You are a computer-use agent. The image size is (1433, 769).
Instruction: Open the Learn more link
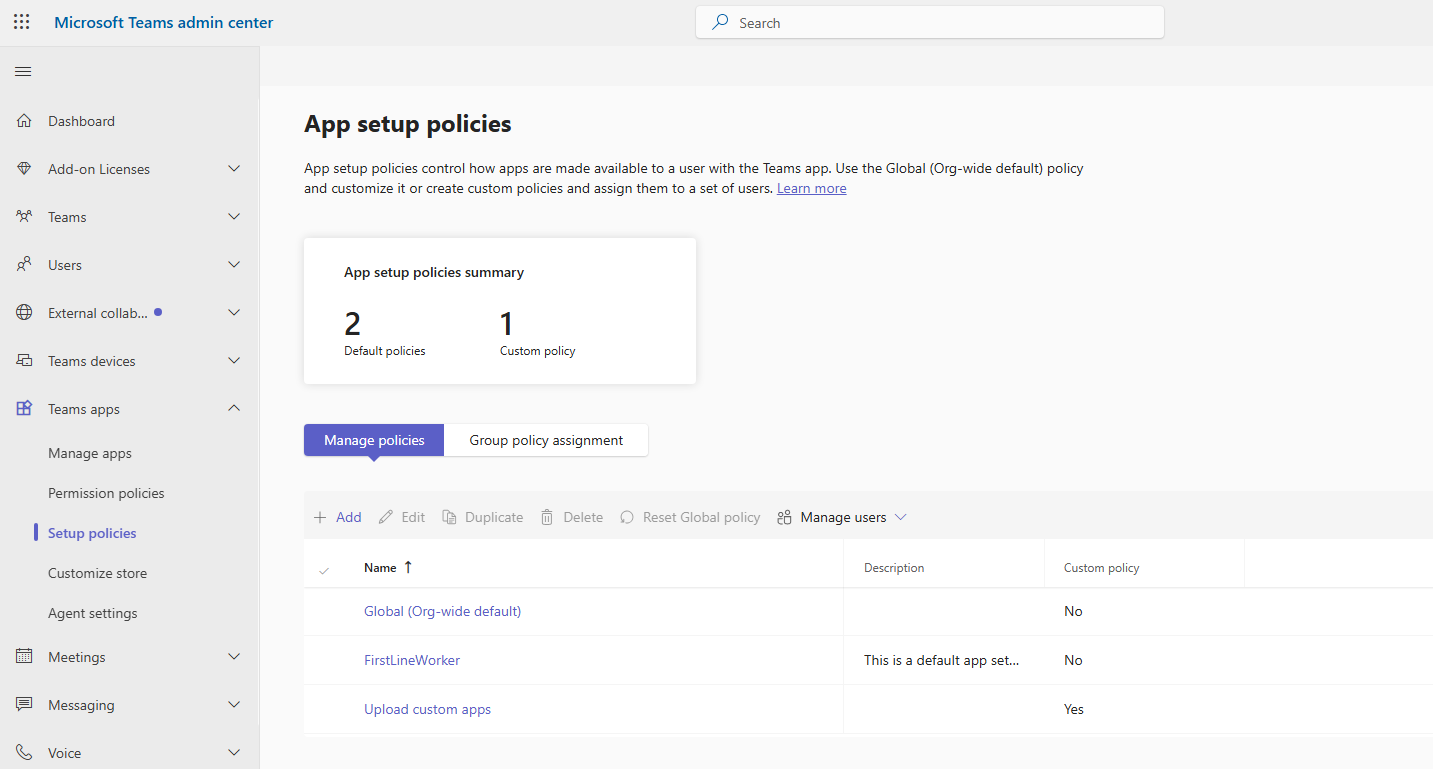(x=811, y=188)
